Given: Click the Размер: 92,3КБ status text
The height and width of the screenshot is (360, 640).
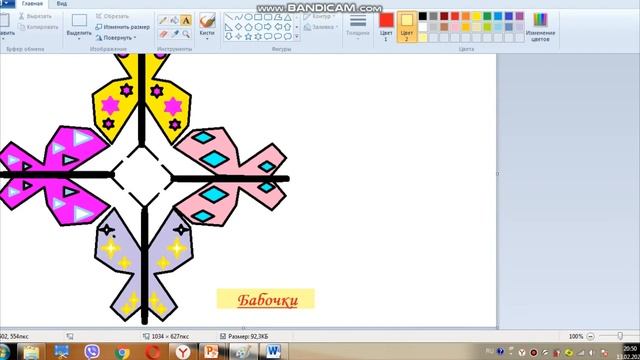Looking at the screenshot, I should pos(248,336).
